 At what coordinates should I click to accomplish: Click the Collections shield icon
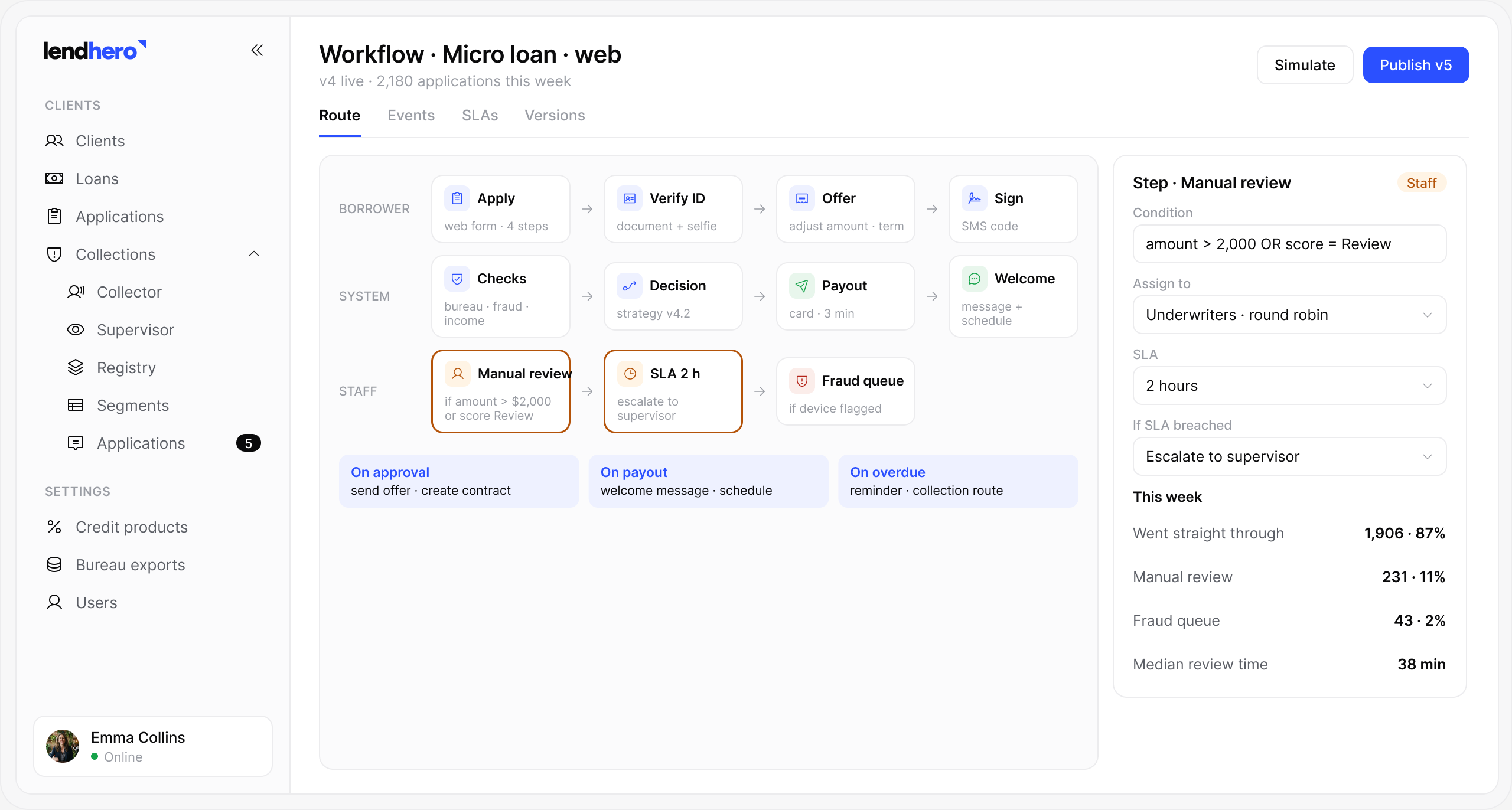[x=54, y=254]
